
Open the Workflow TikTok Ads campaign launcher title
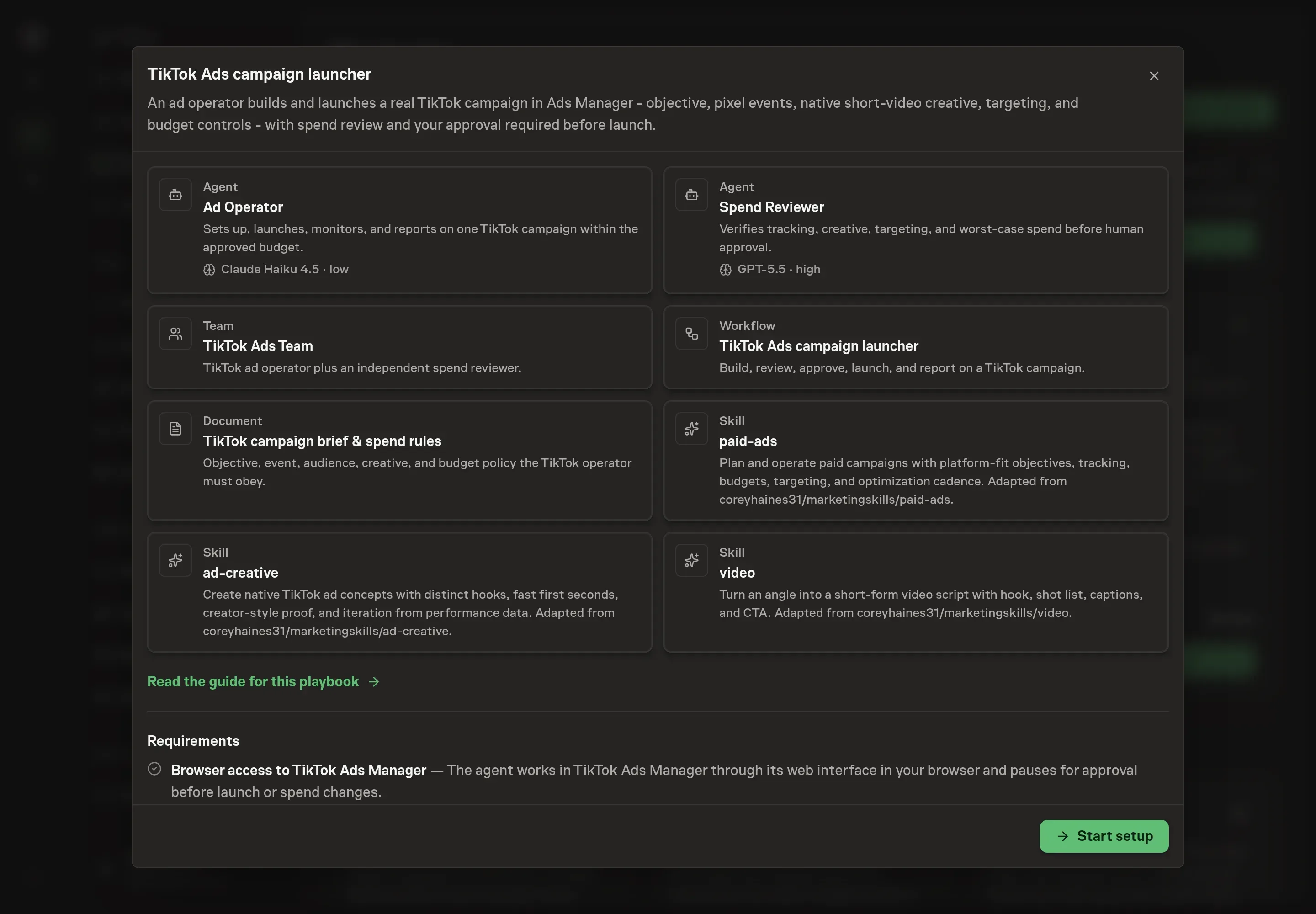(818, 346)
